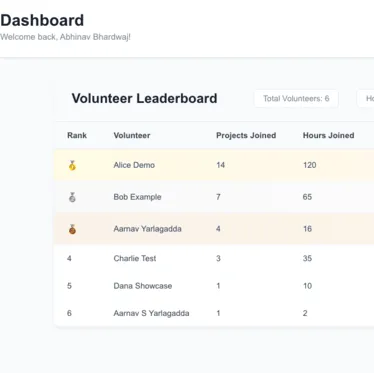Click the silver medal icon for Bob Example
The image size is (374, 373).
[x=72, y=197]
